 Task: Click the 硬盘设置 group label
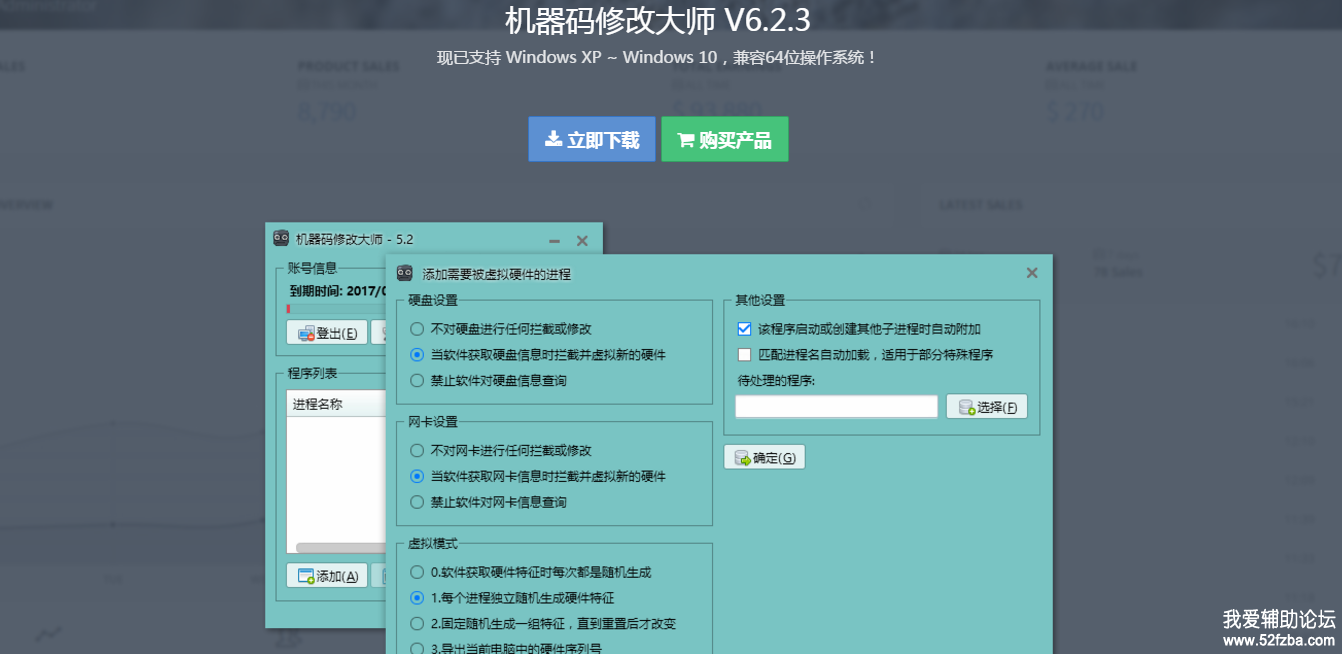[x=432, y=300]
